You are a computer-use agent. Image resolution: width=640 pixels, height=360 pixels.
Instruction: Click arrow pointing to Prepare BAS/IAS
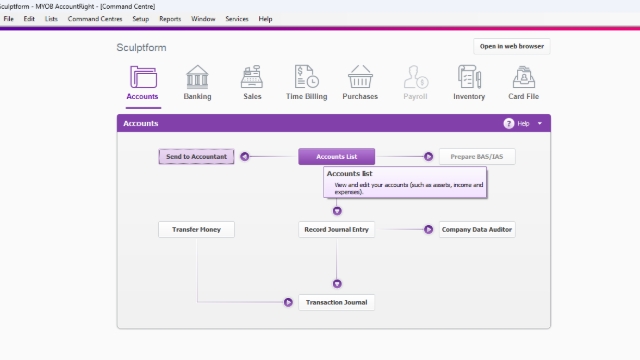pyautogui.click(x=428, y=156)
